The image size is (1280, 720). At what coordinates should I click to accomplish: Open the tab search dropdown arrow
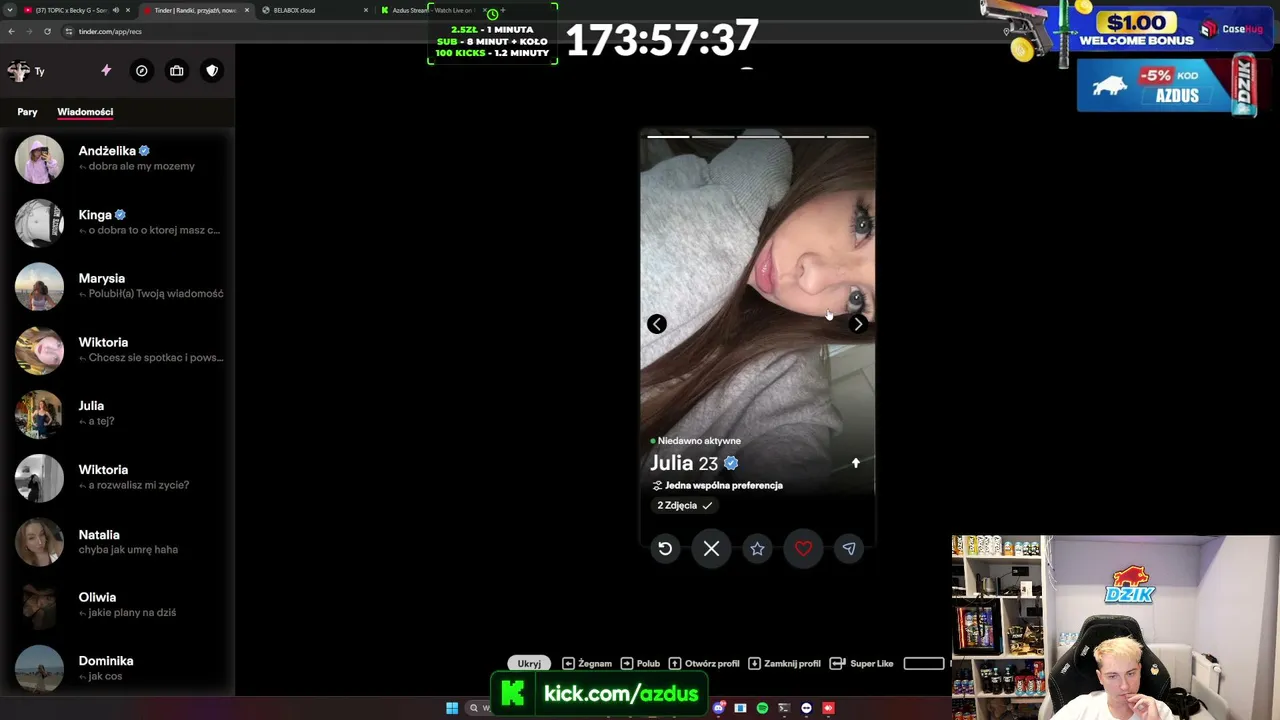[x=9, y=10]
